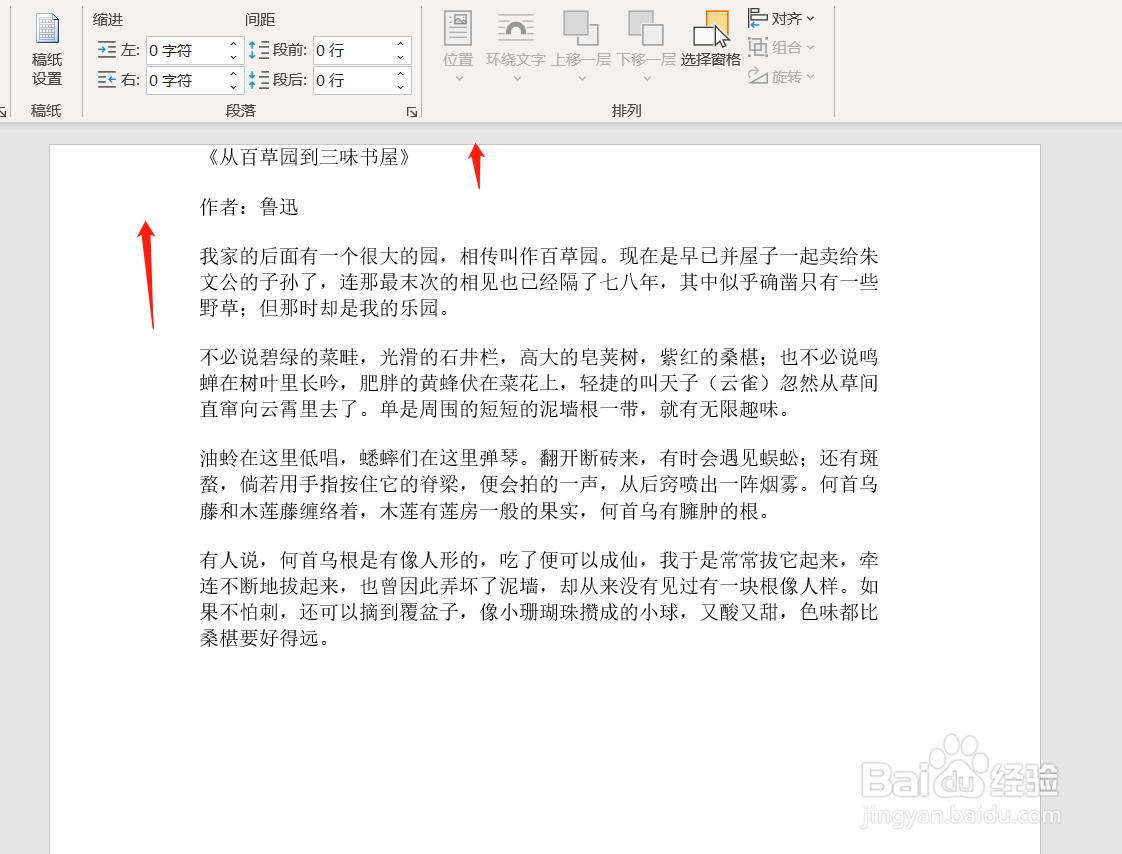This screenshot has height=854, width=1122.
Task: Click the paragraph starting 油蛉在这里低唱
Action: 539,485
